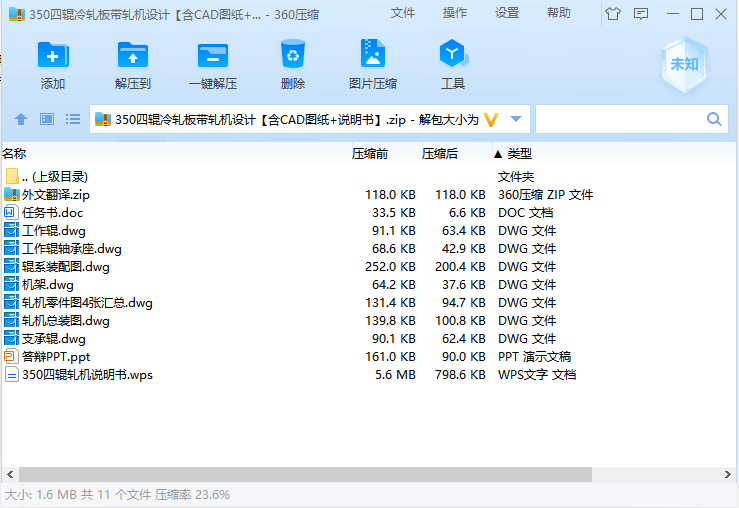Click the 360压缩 app logo in title bar
739x508 pixels.
(x=17, y=14)
